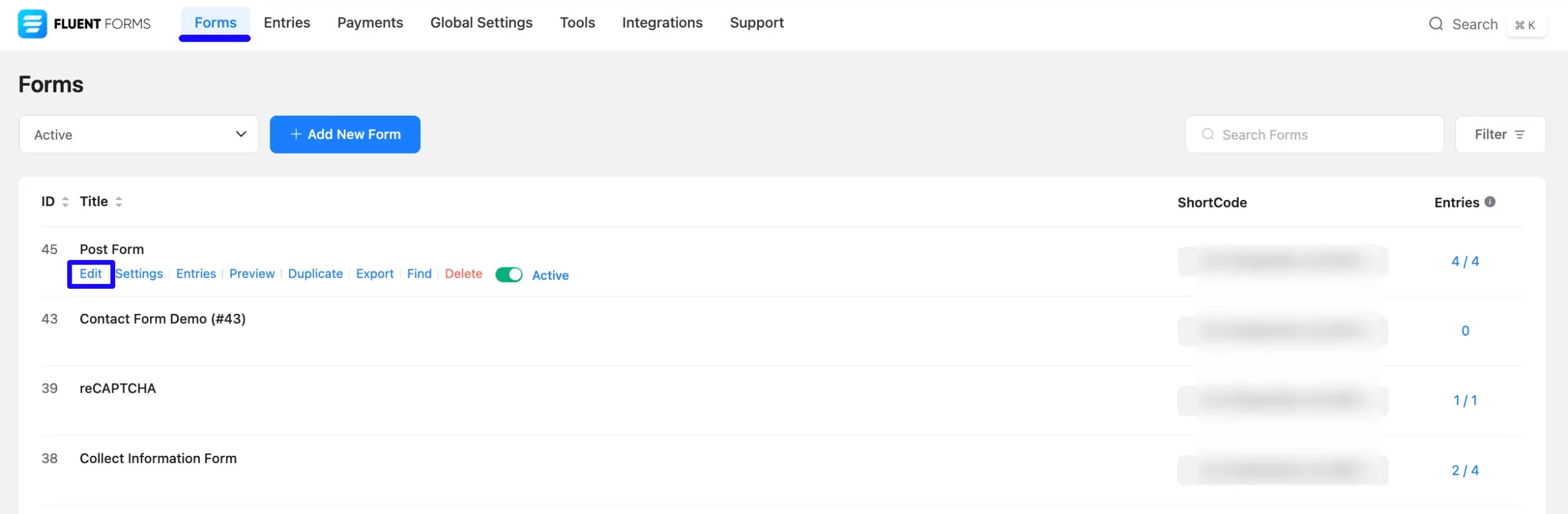The height and width of the screenshot is (514, 1568).
Task: Click the Command-K shortcut badge
Action: click(x=1526, y=25)
